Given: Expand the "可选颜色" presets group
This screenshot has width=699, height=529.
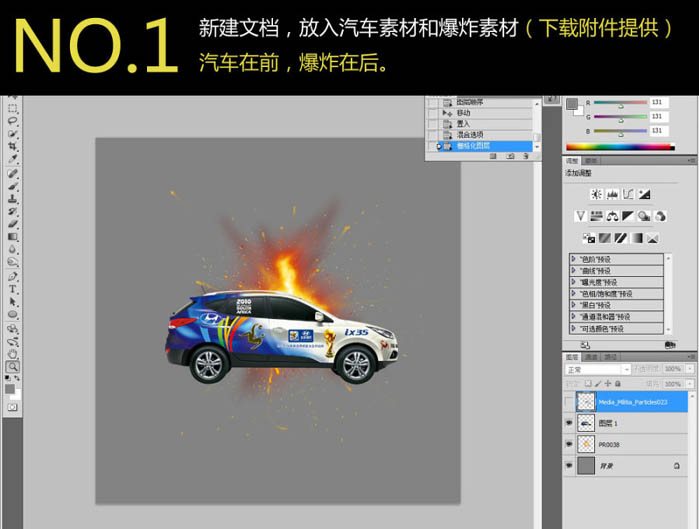Looking at the screenshot, I should click(x=574, y=328).
